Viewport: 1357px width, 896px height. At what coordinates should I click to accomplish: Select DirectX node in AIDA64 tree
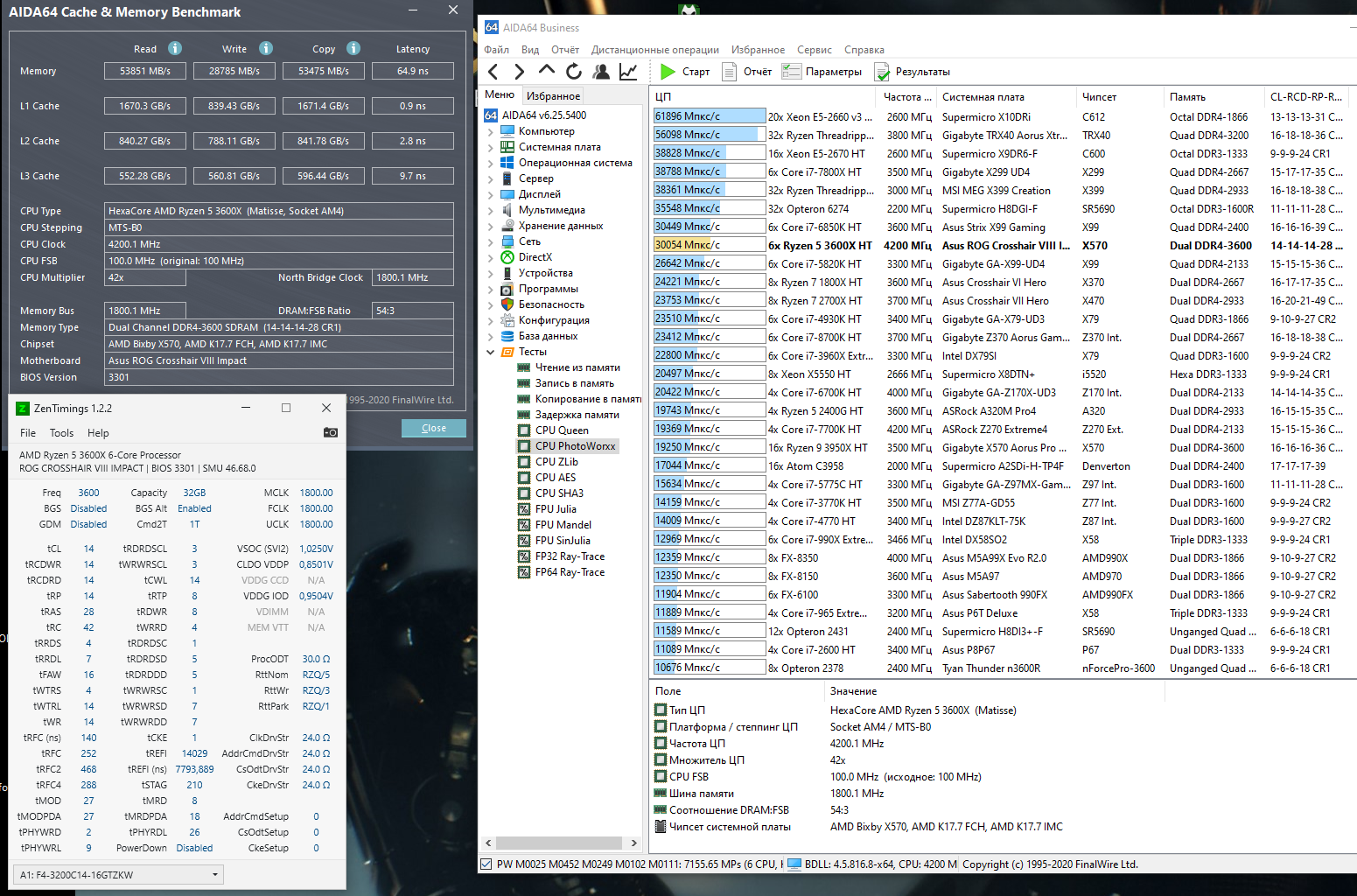tap(535, 257)
